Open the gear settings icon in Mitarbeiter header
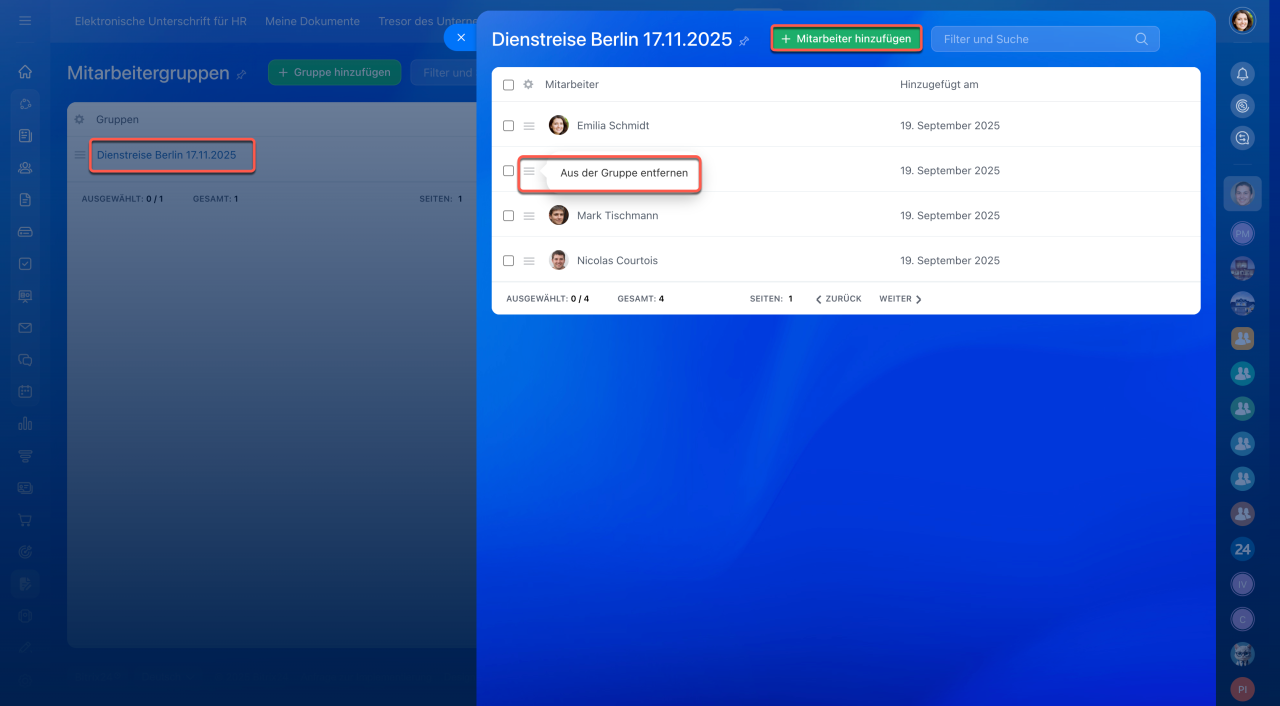Screen dimensions: 1280x706 click(x=528, y=85)
